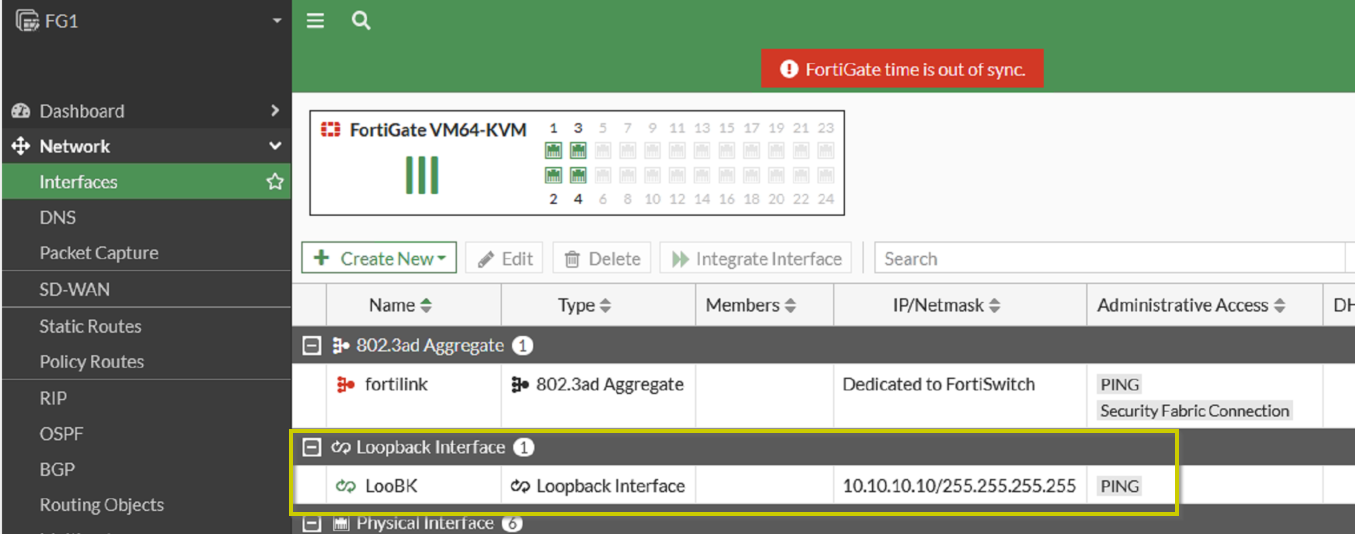Sort by IP/Netmask column arrows
1355x534 pixels.
pos(994,306)
